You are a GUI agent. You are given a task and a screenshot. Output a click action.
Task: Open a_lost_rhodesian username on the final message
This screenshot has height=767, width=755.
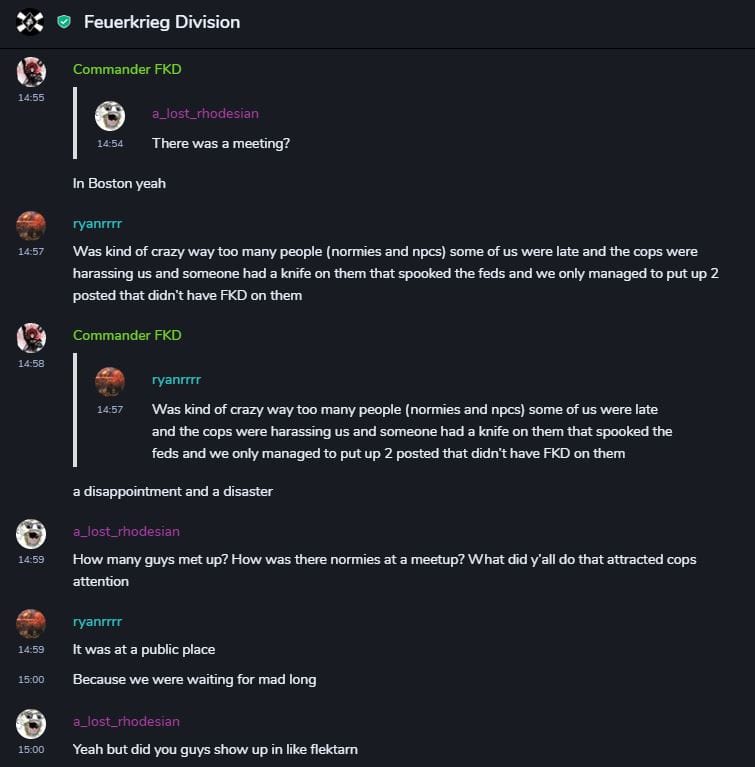coord(126,721)
